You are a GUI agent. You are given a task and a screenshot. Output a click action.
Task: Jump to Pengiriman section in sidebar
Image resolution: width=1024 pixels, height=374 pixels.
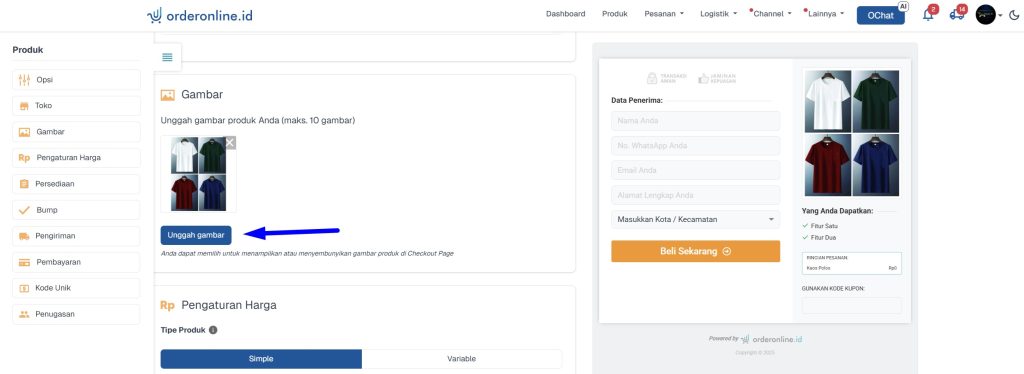[x=76, y=236]
